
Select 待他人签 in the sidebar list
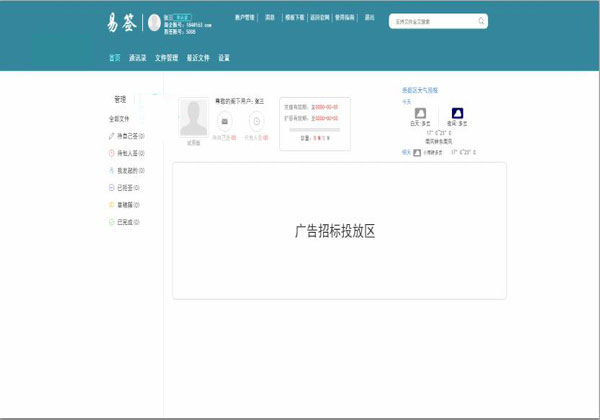coord(131,153)
